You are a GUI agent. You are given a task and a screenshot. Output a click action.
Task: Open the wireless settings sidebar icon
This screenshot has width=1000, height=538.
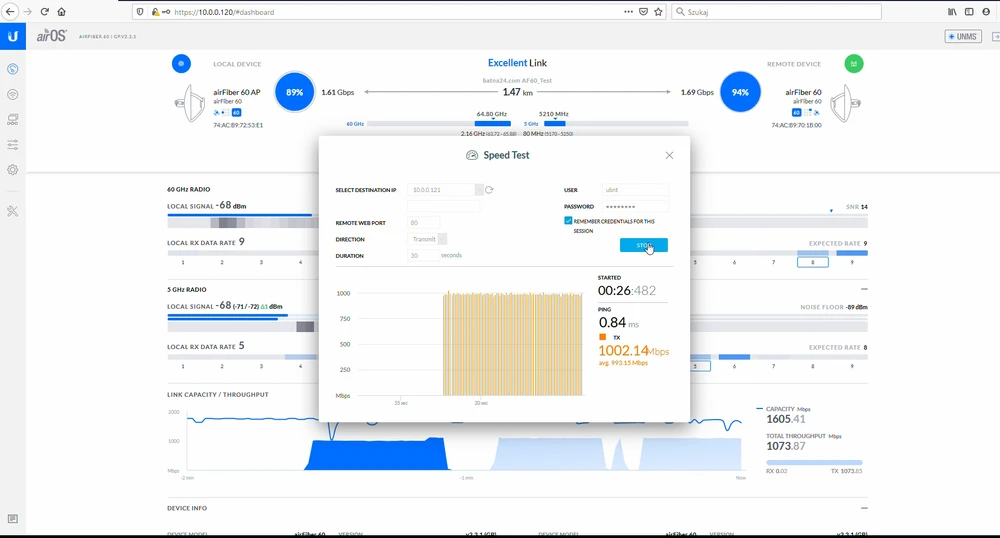point(13,94)
